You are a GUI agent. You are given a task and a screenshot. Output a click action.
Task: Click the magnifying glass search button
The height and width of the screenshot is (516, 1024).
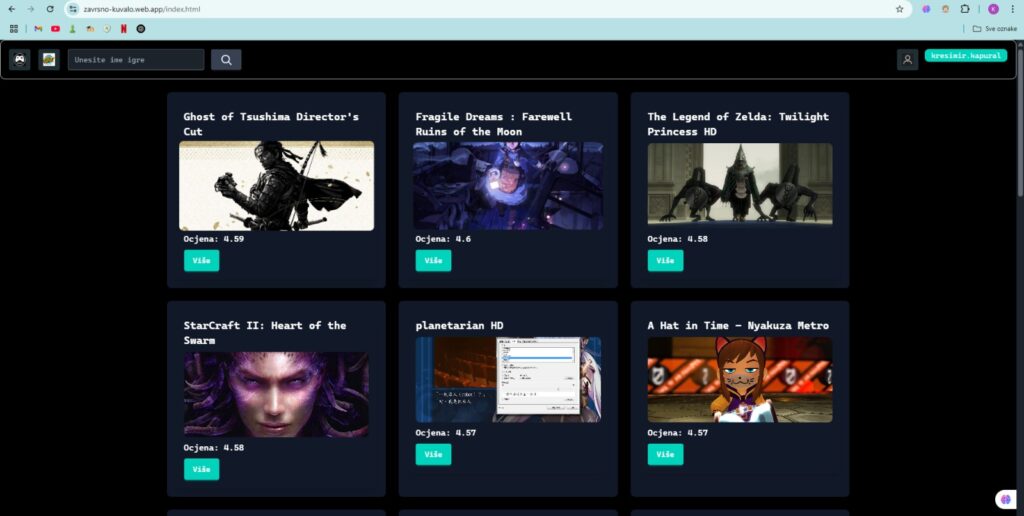226,59
